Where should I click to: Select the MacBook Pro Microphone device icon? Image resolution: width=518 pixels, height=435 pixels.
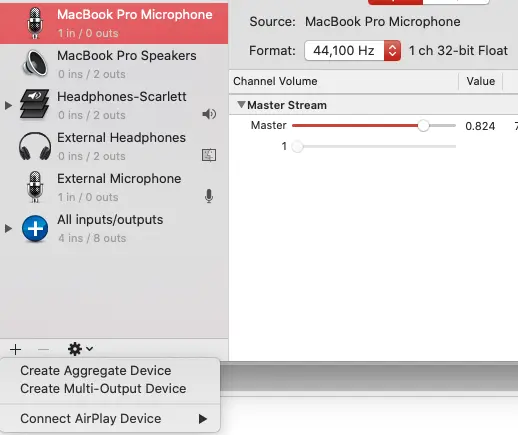coord(35,23)
